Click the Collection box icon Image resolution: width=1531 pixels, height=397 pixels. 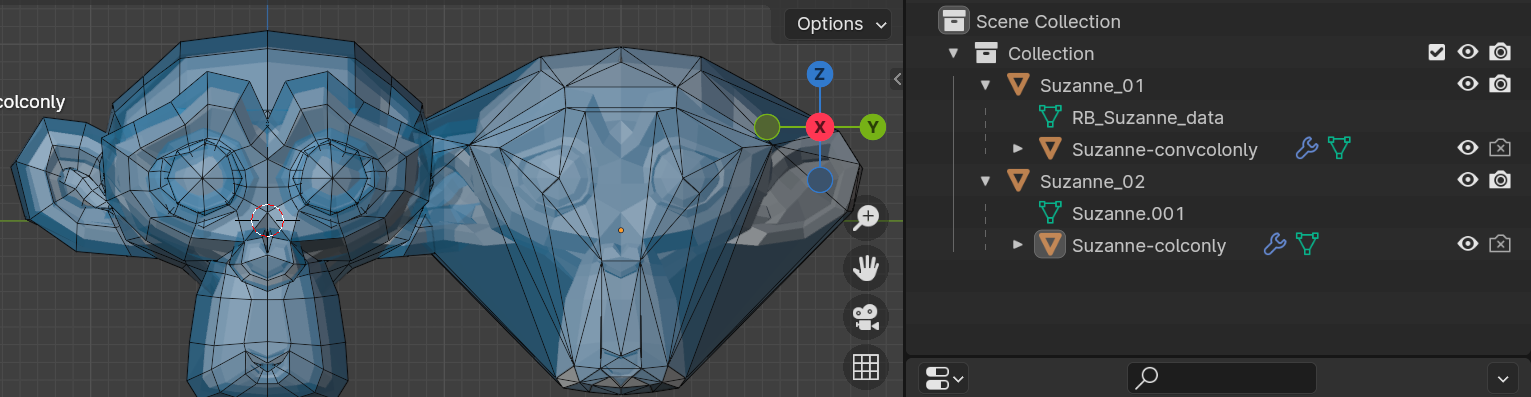pyautogui.click(x=986, y=53)
